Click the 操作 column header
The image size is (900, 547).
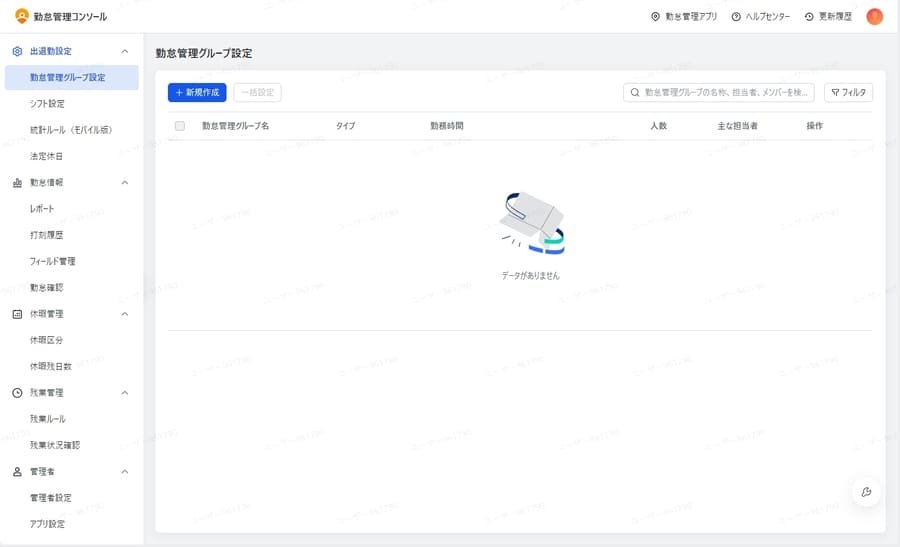(814, 126)
